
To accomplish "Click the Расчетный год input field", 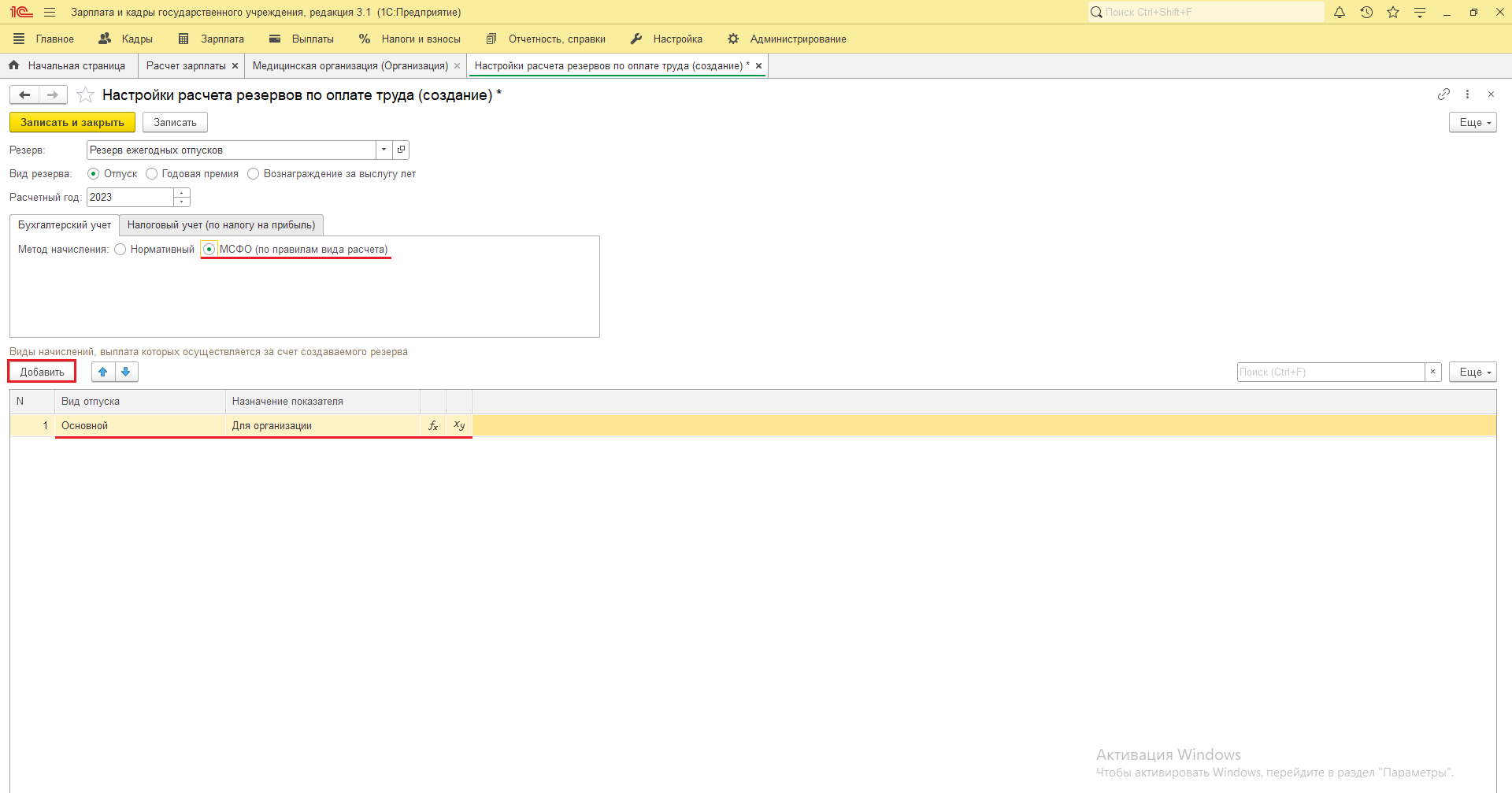I will 130,197.
